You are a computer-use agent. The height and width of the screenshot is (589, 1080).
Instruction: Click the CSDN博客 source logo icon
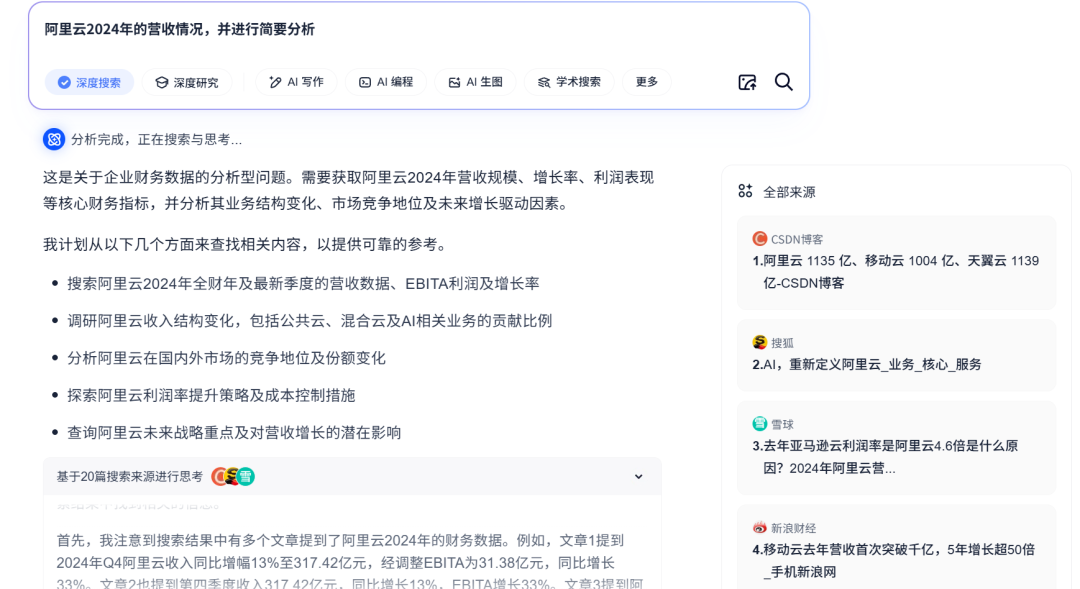coord(760,238)
